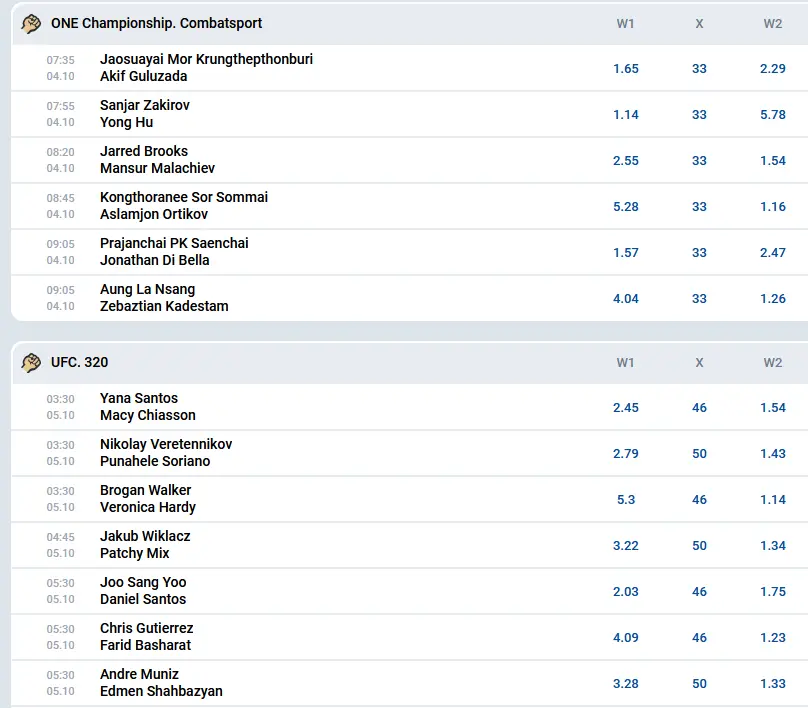Image resolution: width=808 pixels, height=708 pixels.
Task: Choose W2 odds 5.78 for Yong Hu
Action: point(772,115)
